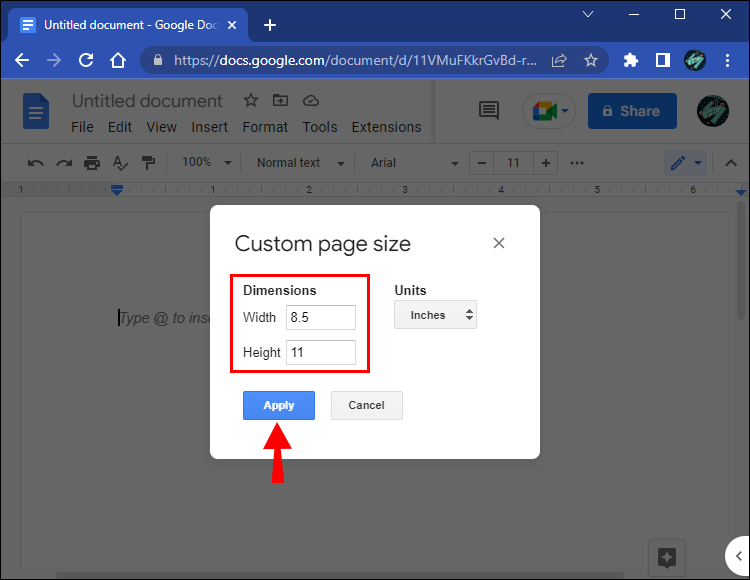This screenshot has width=750, height=580.
Task: Toggle the browser side panel icon
Action: [662, 60]
